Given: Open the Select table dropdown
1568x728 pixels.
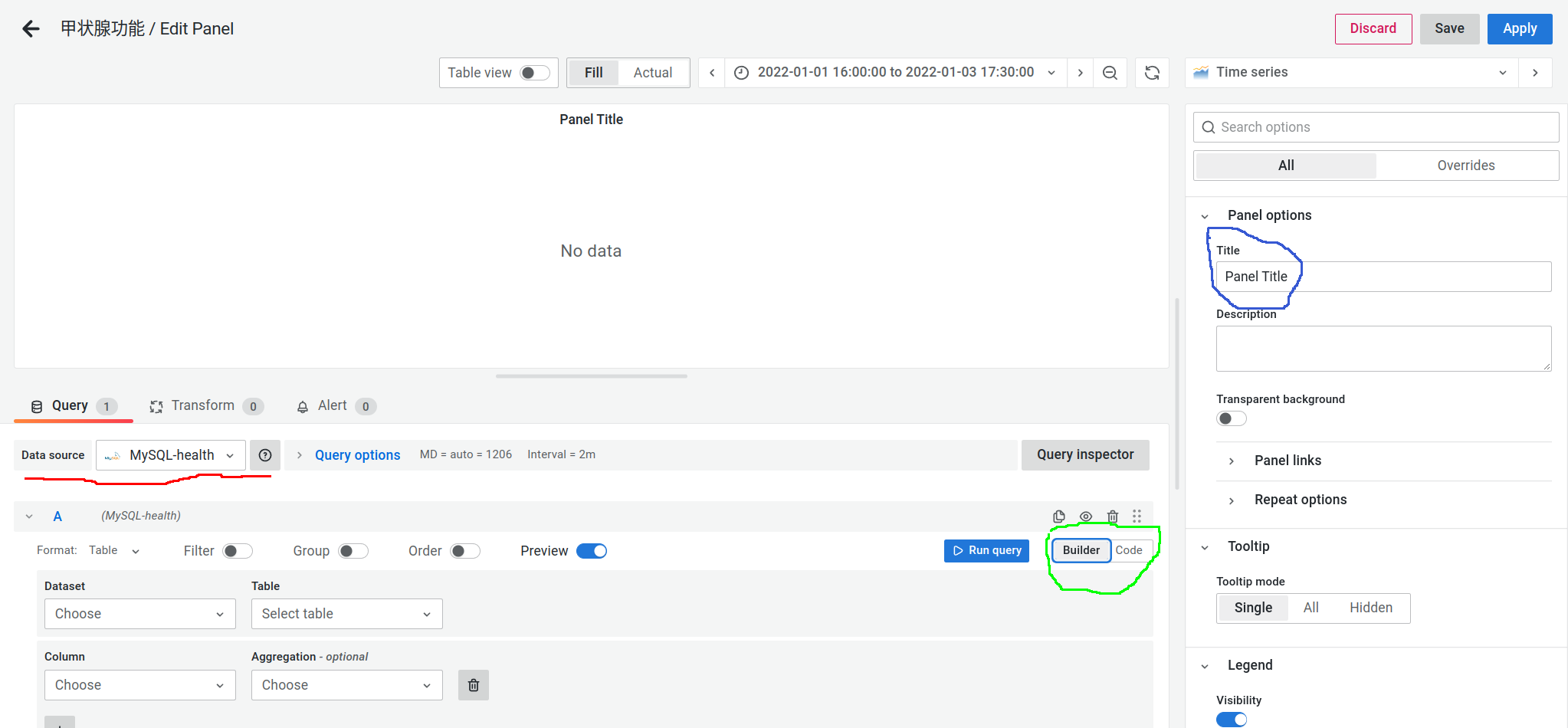Looking at the screenshot, I should click(x=347, y=614).
